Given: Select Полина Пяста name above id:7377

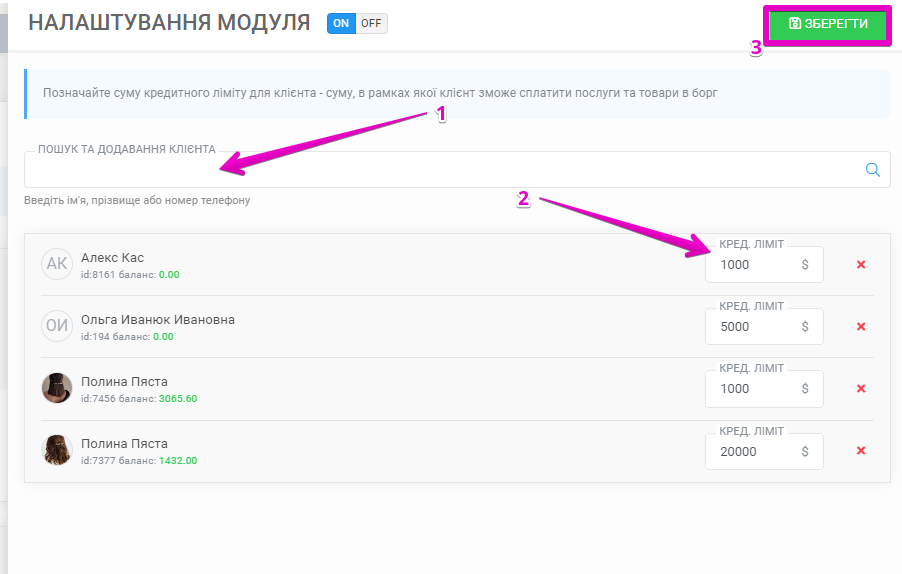Looking at the screenshot, I should coord(124,444).
